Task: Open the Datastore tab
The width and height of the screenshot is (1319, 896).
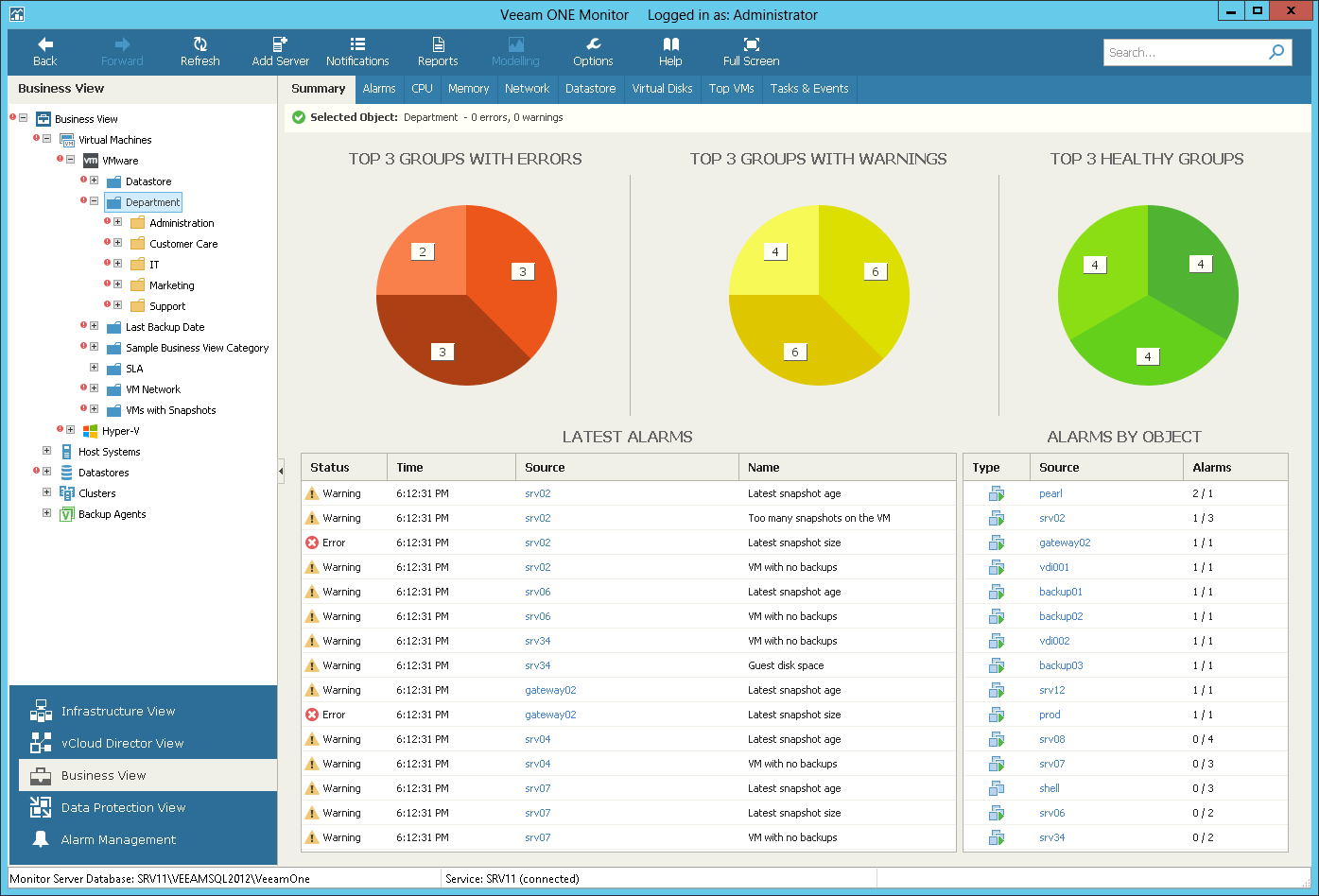Action: pyautogui.click(x=590, y=89)
